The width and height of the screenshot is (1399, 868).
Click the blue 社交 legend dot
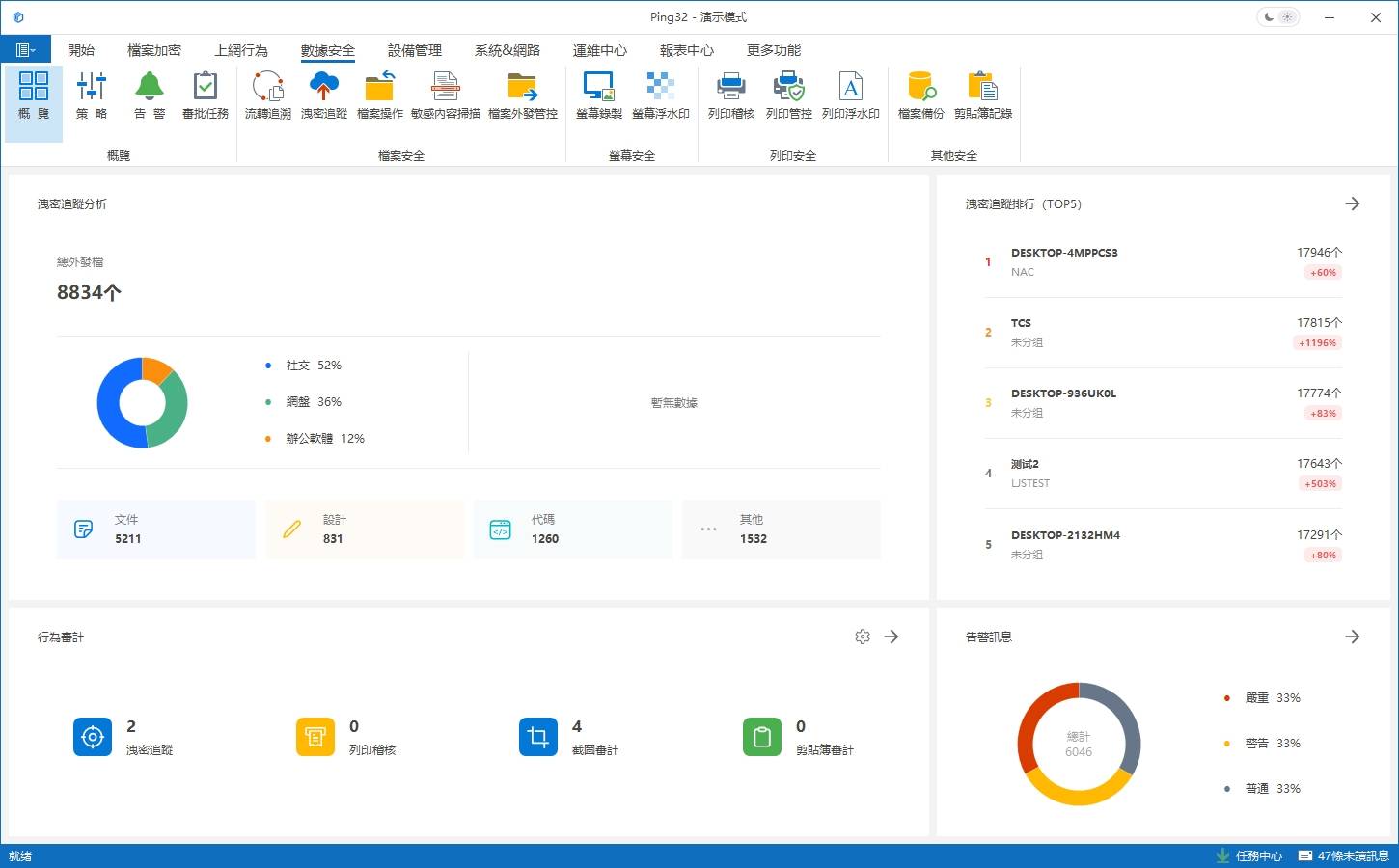tap(267, 366)
